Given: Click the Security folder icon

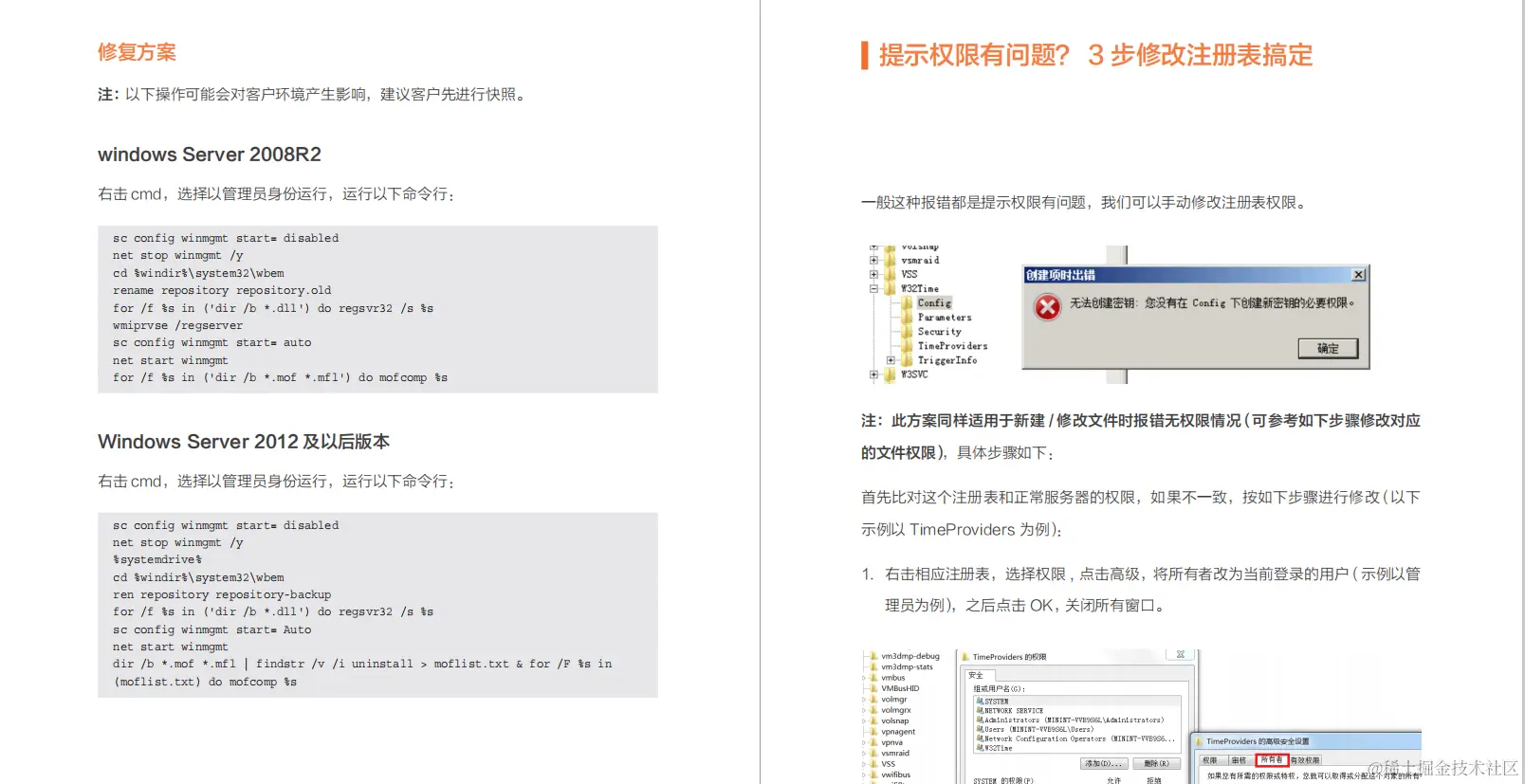Looking at the screenshot, I should (908, 332).
